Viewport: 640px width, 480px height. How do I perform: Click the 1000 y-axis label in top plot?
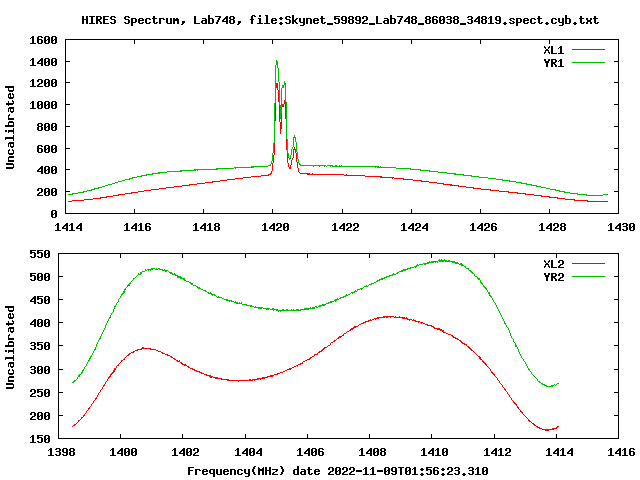click(x=43, y=105)
